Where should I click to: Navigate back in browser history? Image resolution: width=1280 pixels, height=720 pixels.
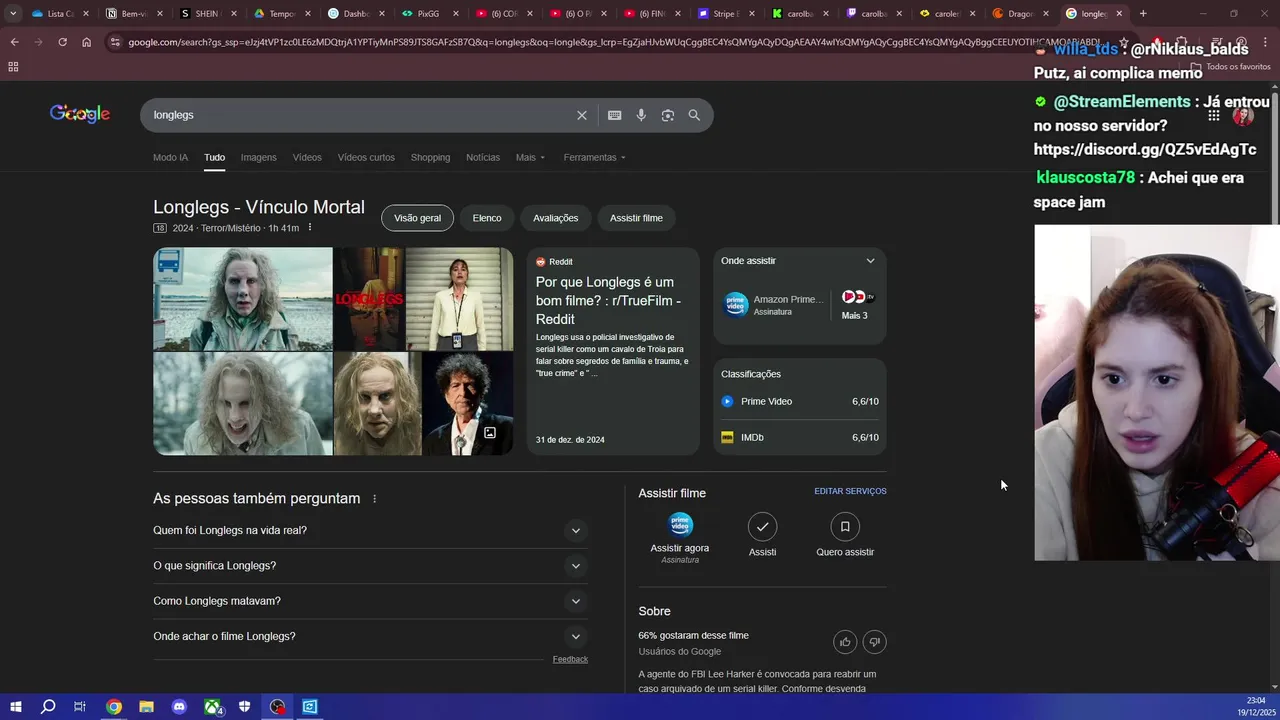click(x=14, y=42)
